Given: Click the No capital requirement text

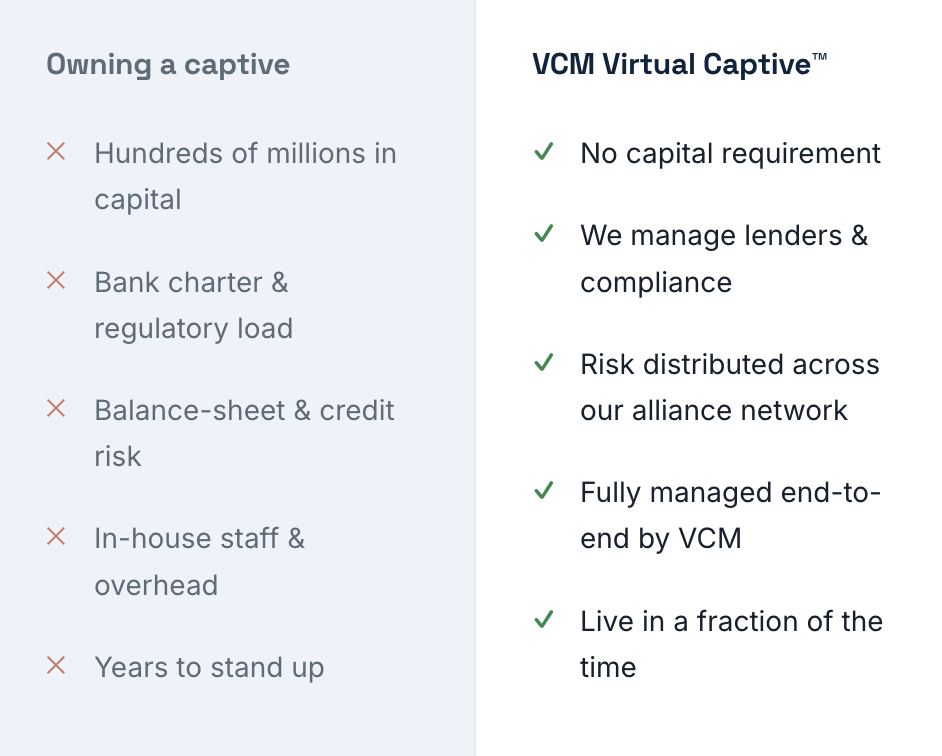Looking at the screenshot, I should tap(731, 154).
